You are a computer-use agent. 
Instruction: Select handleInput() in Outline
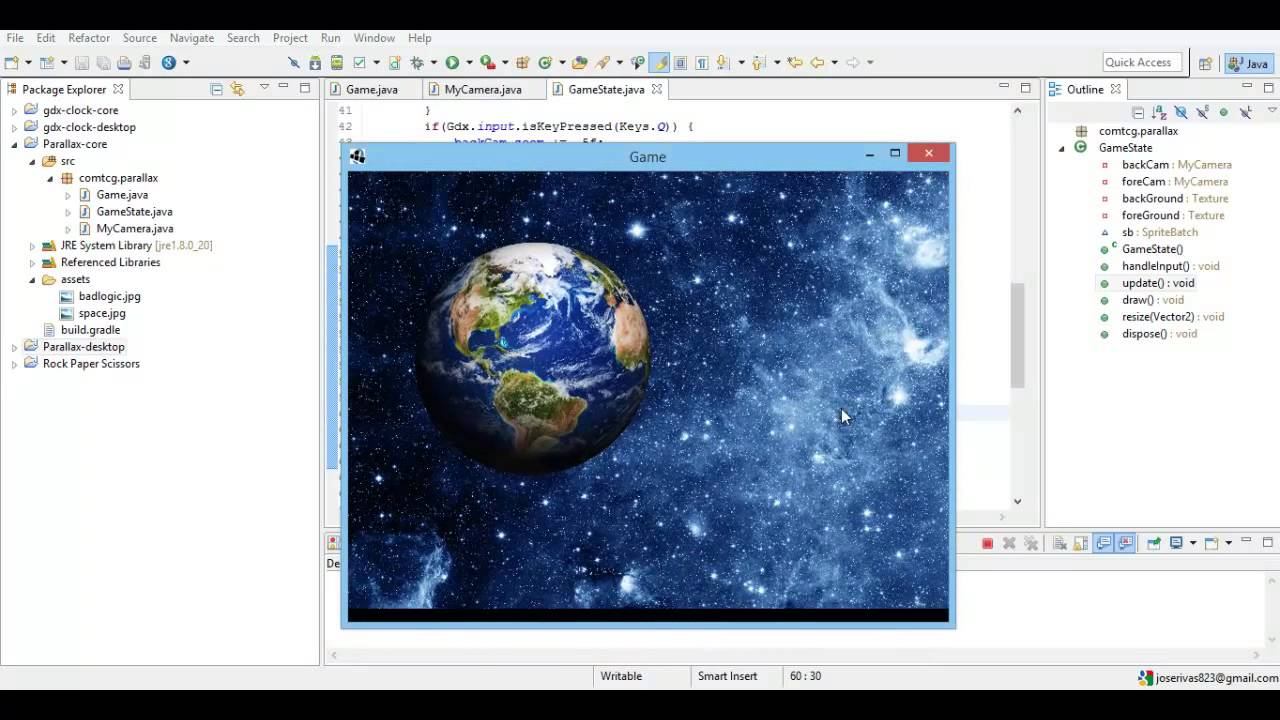(1170, 266)
